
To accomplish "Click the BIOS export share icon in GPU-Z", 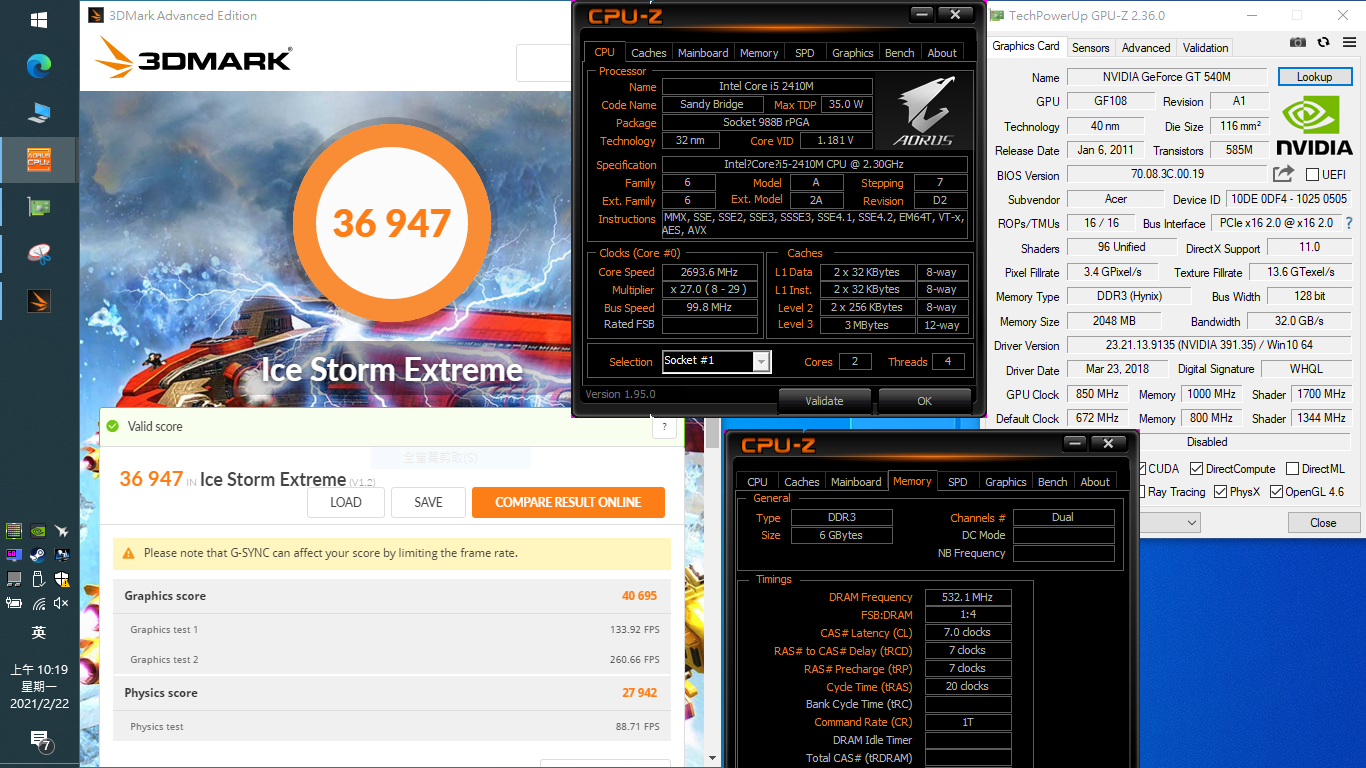I will 1283,174.
